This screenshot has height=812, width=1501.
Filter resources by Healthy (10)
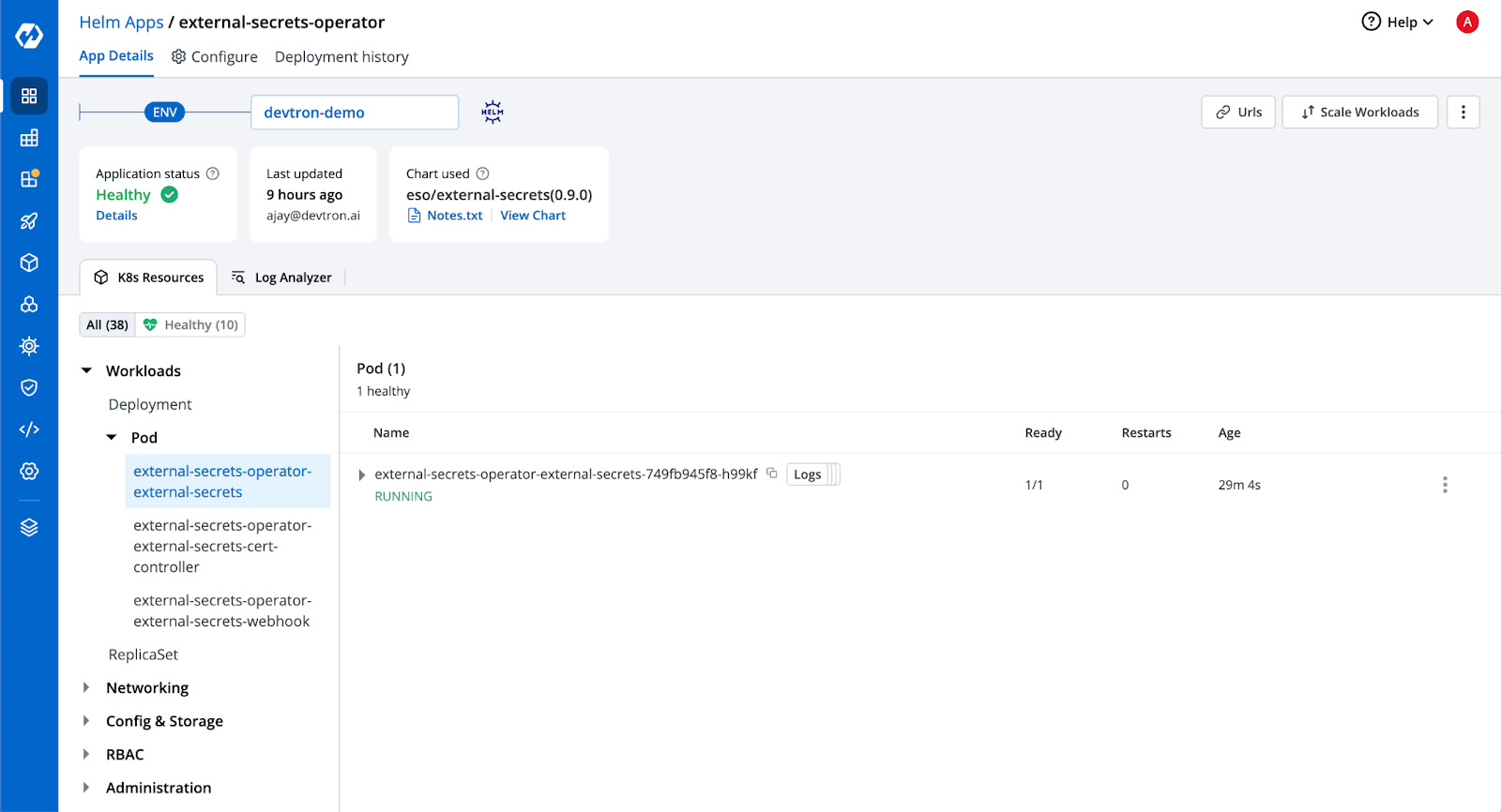tap(190, 324)
